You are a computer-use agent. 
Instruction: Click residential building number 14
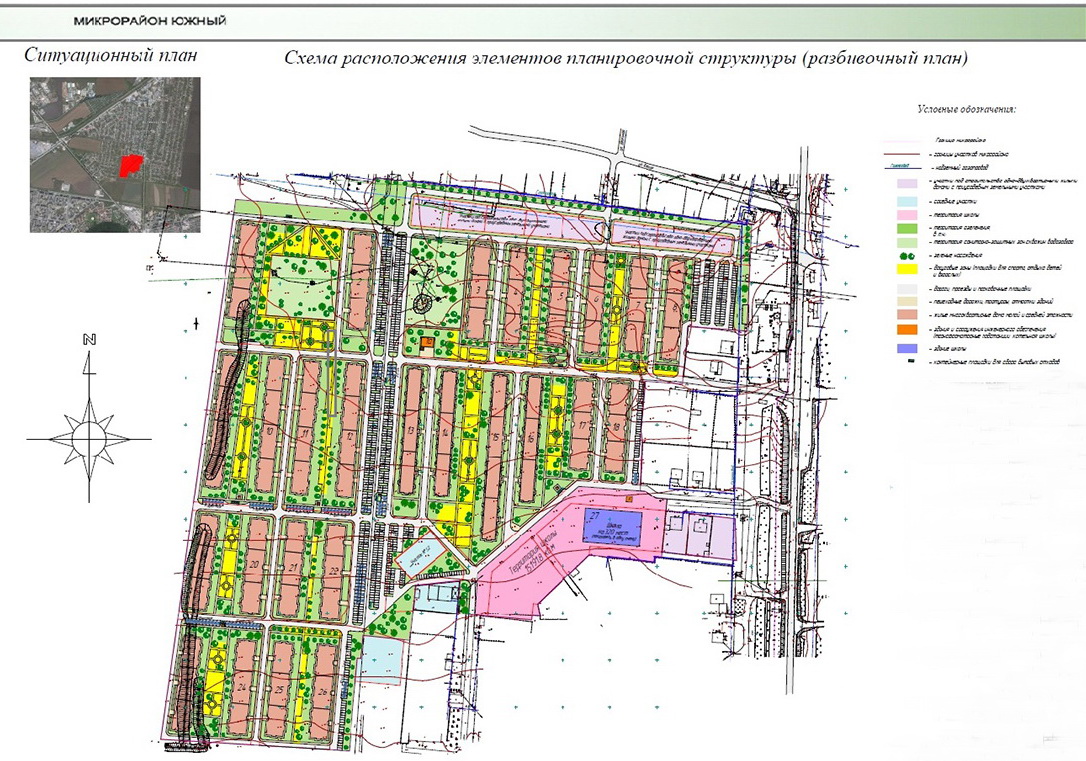(445, 433)
